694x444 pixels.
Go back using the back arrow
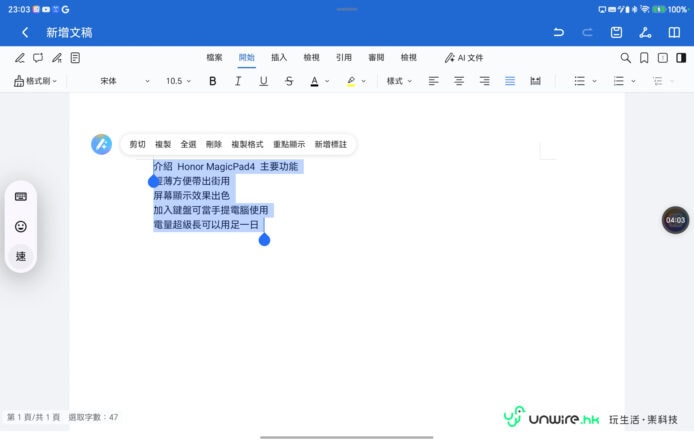[25, 32]
